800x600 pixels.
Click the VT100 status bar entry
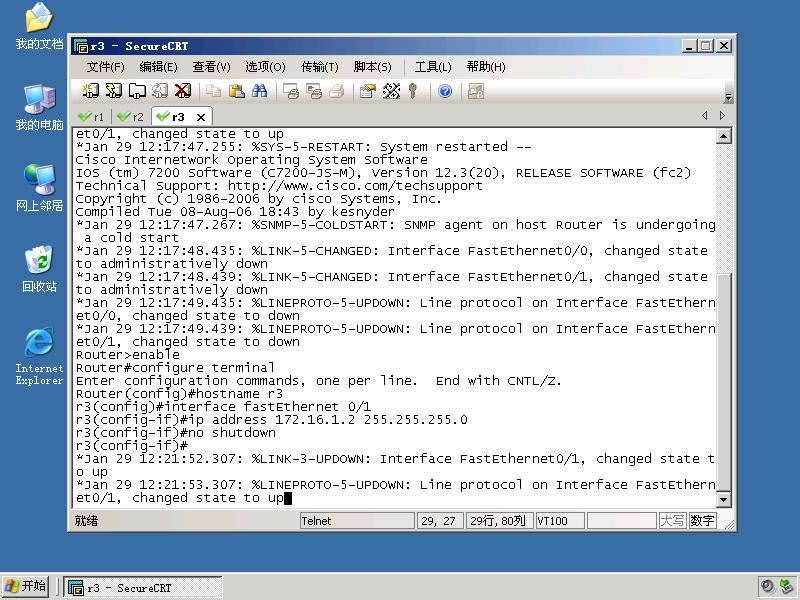[x=560, y=521]
